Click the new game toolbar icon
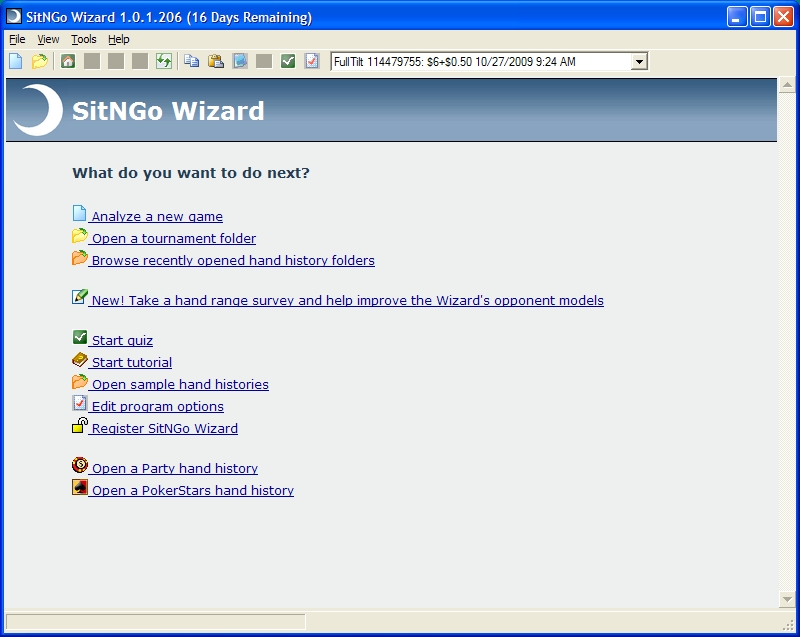Image resolution: width=800 pixels, height=637 pixels. tap(16, 61)
